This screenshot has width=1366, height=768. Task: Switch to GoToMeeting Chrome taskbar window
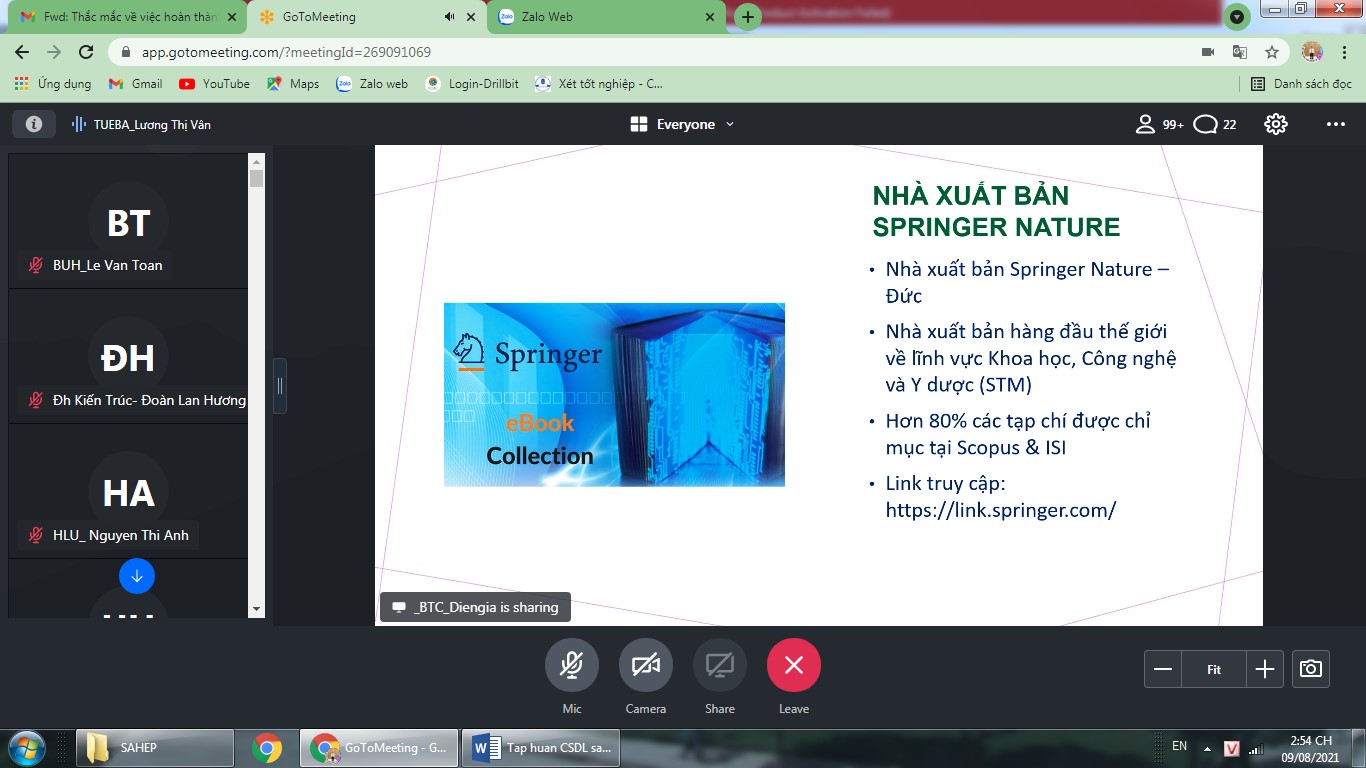[380, 748]
